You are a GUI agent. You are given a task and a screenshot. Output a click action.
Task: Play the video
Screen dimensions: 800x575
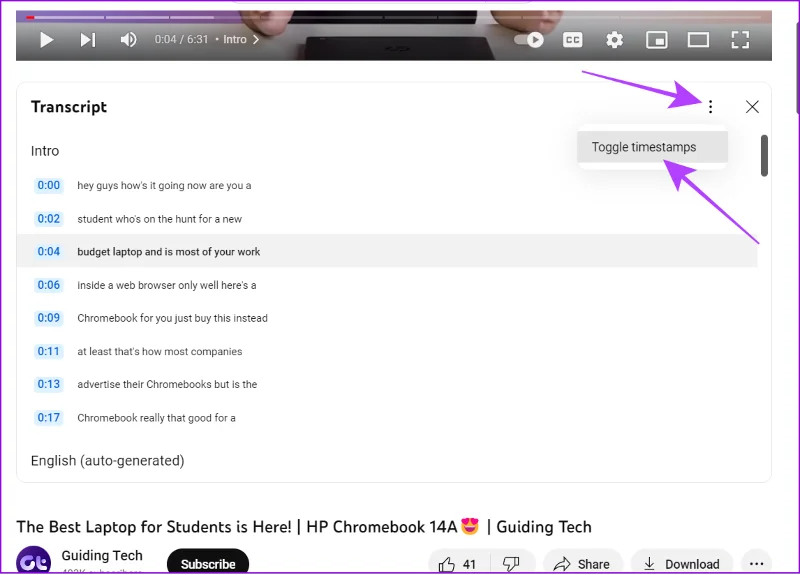tap(46, 40)
